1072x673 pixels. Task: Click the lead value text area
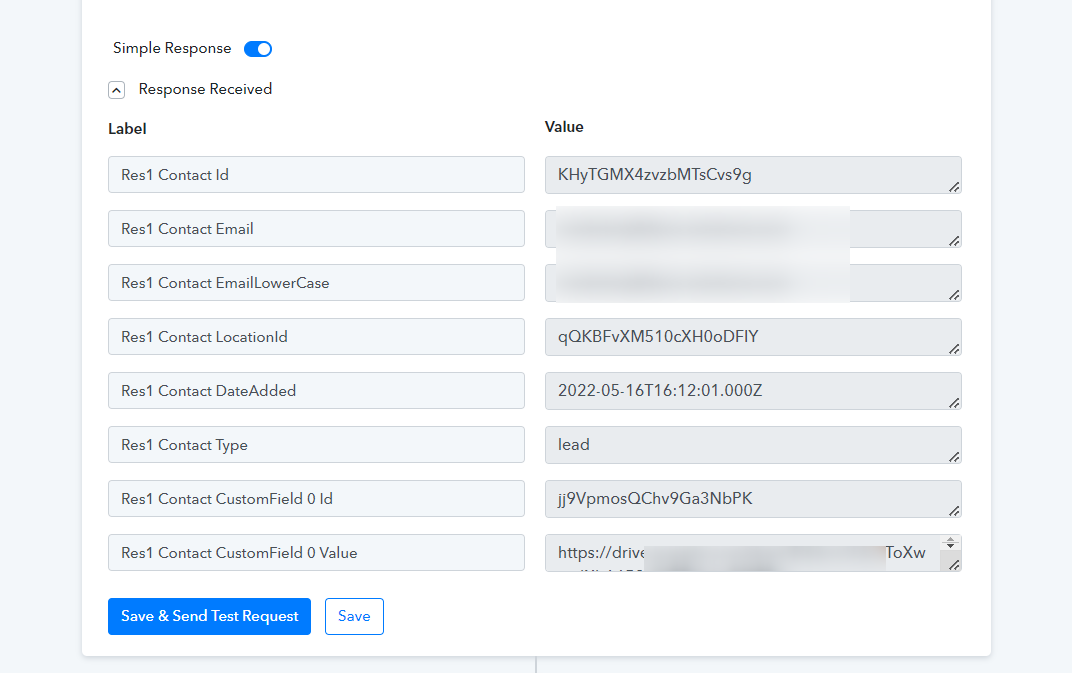[753, 445]
